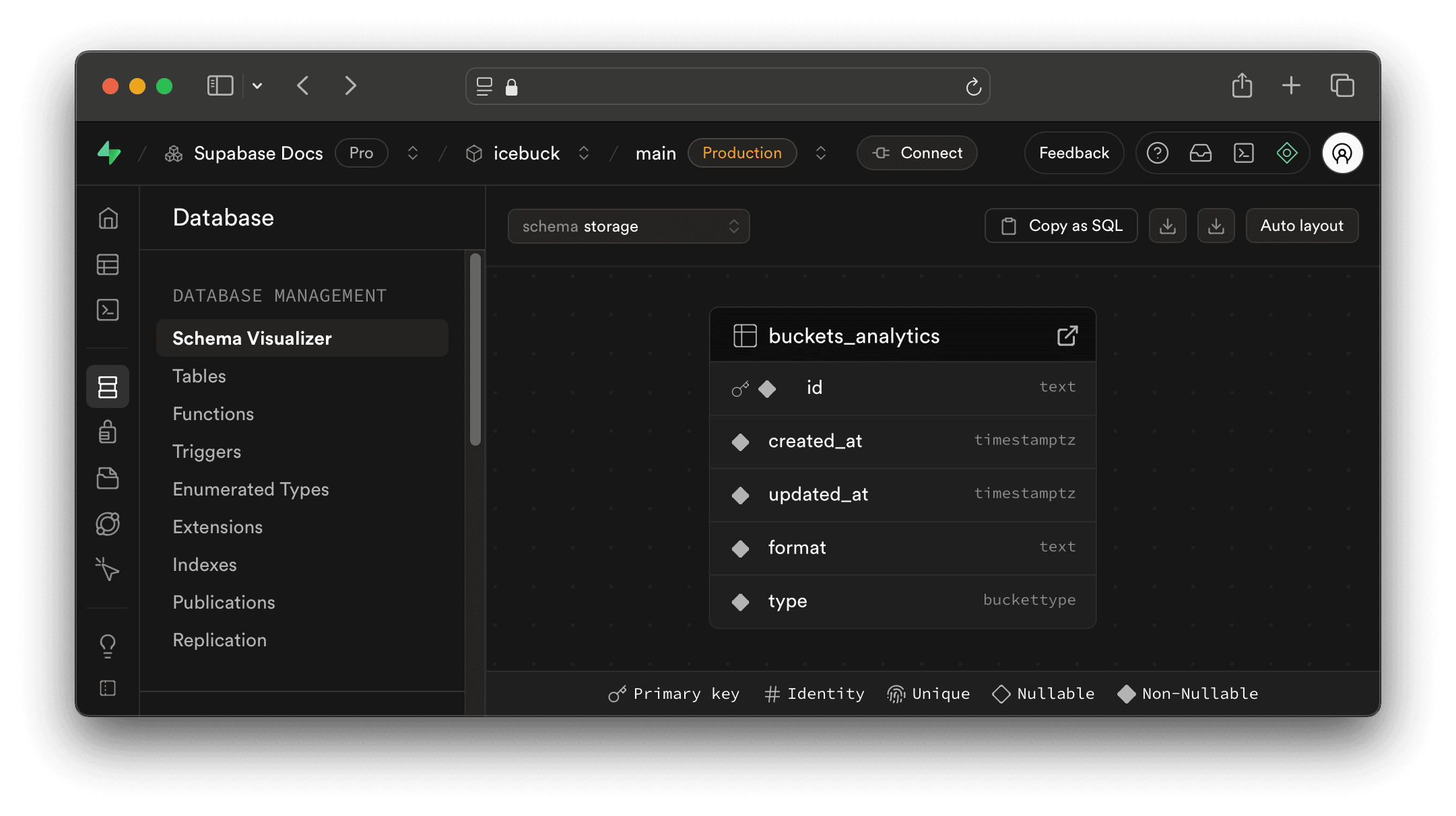
Task: Open the SQL Editor sidebar icon
Action: tap(108, 310)
